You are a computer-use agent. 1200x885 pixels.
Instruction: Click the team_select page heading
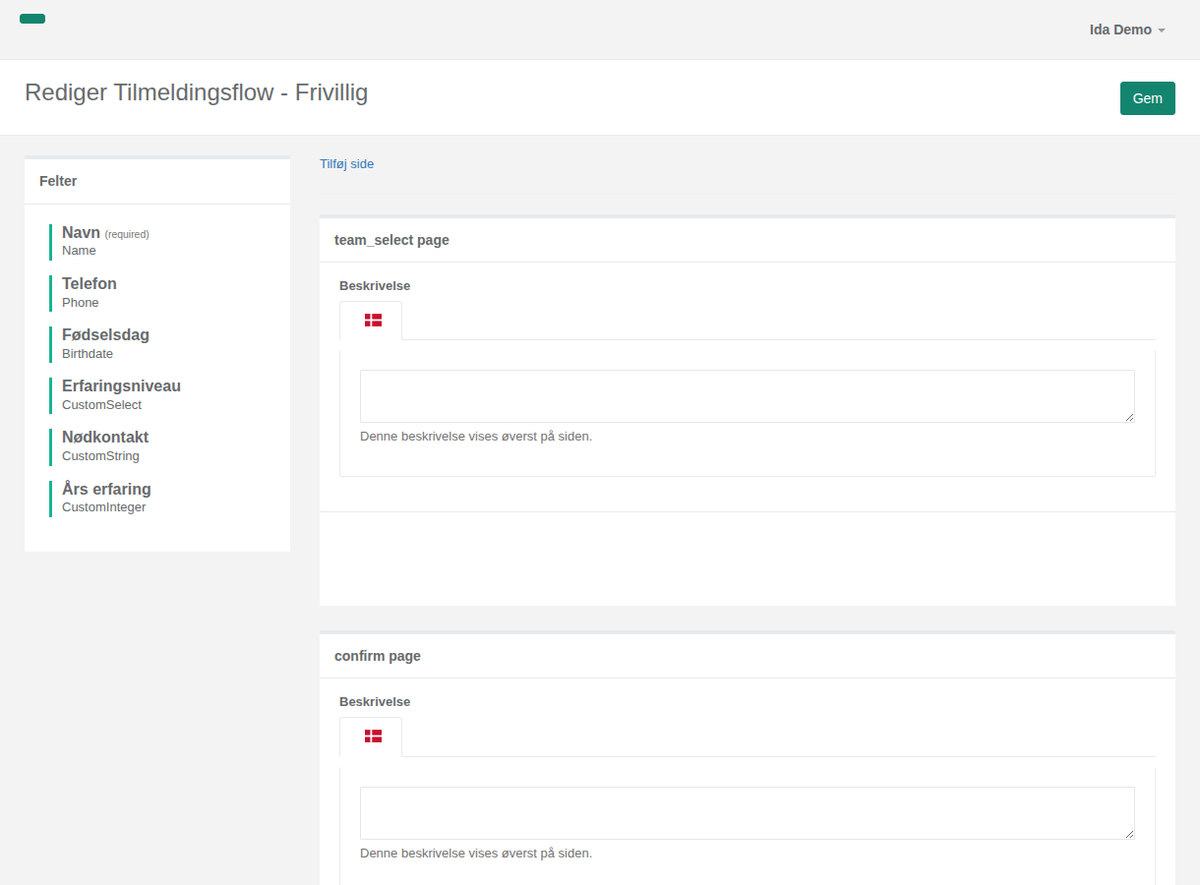(392, 240)
